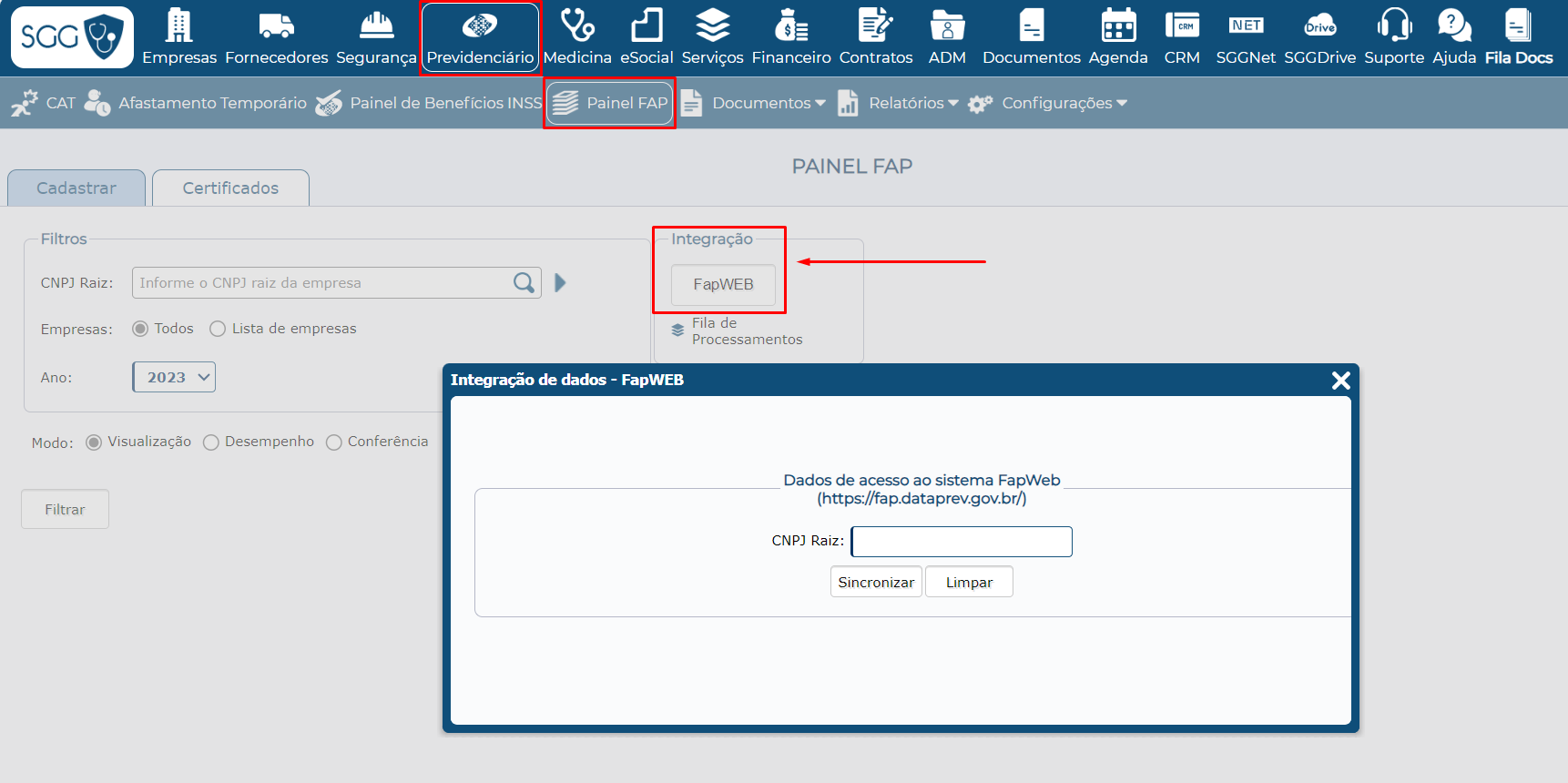Click the CNPJ Raiz search magnifier icon
The width and height of the screenshot is (1568, 783).
(524, 282)
